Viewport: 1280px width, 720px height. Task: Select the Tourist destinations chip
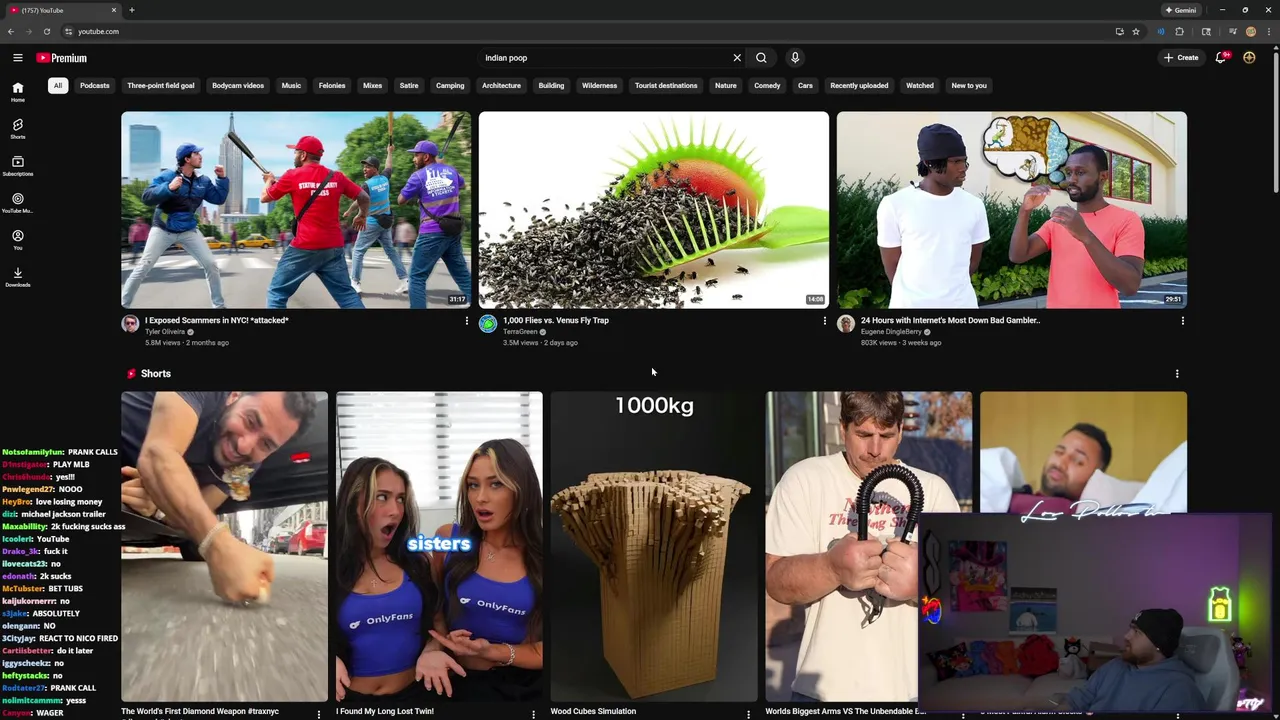click(x=666, y=86)
